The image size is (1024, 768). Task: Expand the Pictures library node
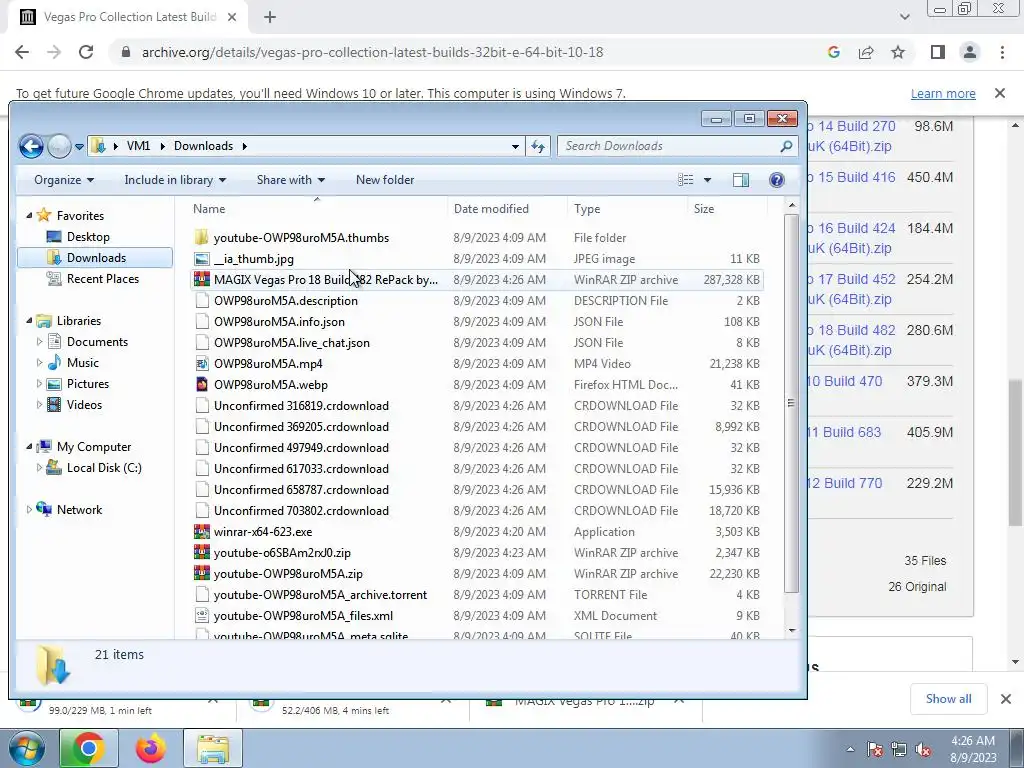pos(39,383)
